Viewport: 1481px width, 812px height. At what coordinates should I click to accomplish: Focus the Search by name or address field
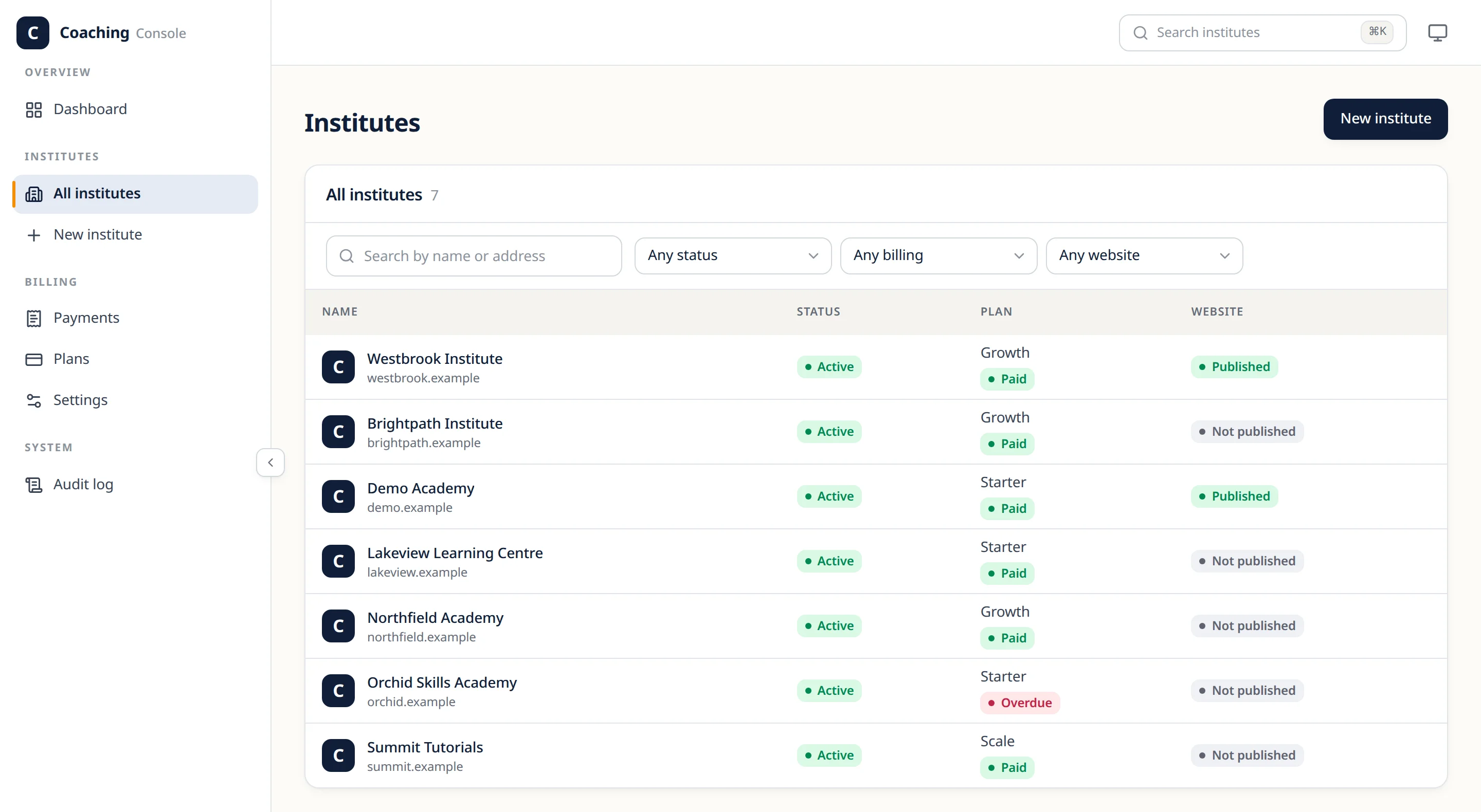pyautogui.click(x=474, y=256)
